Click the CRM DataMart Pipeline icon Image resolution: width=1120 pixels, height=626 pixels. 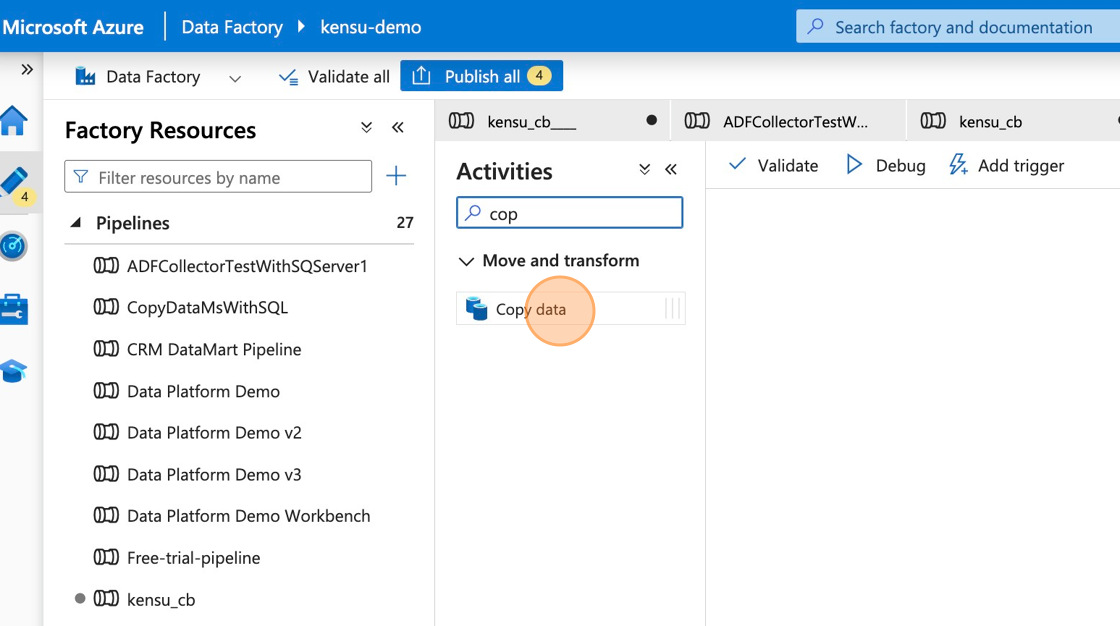click(106, 349)
